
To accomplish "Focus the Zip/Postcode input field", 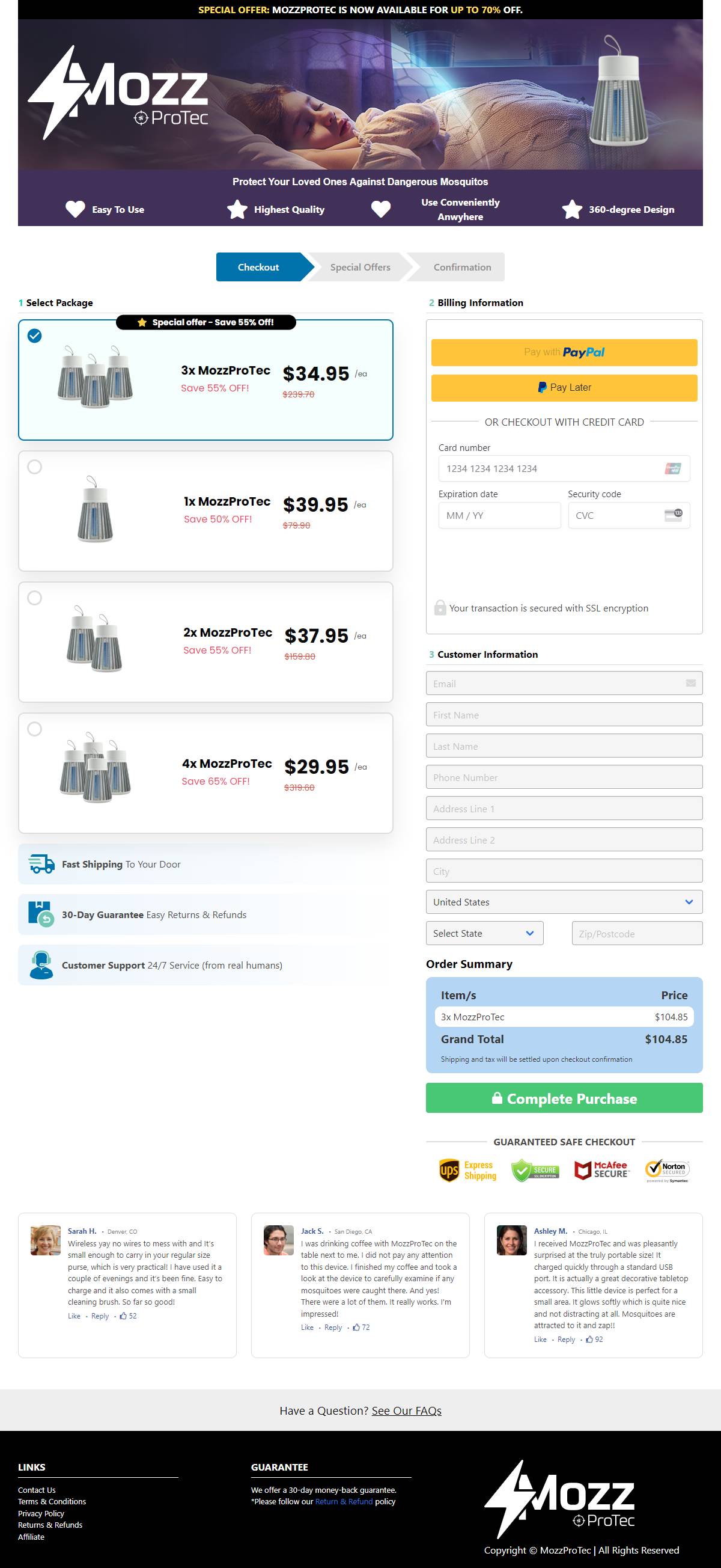I will click(637, 933).
